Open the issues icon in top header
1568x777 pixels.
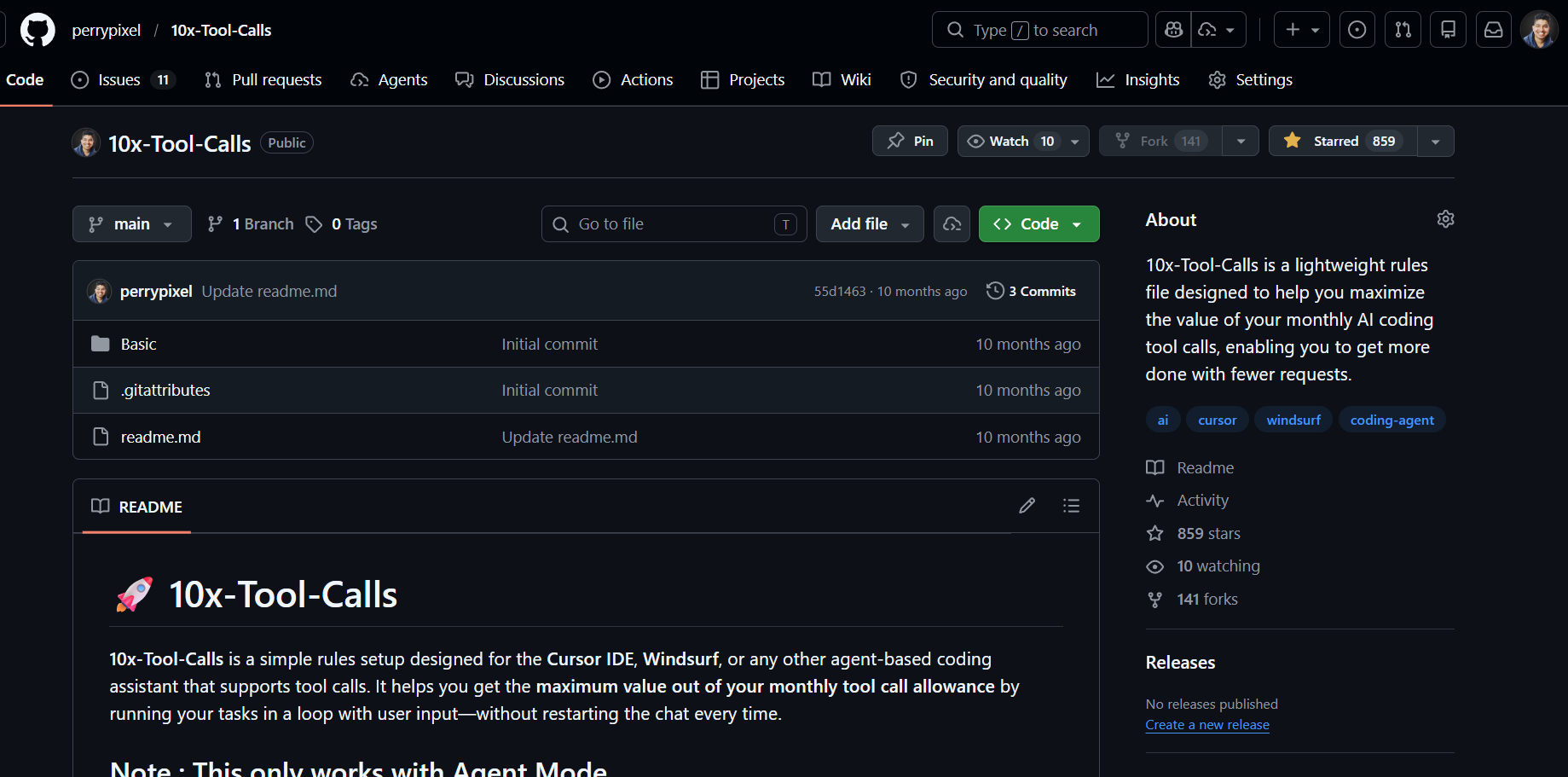(1357, 30)
